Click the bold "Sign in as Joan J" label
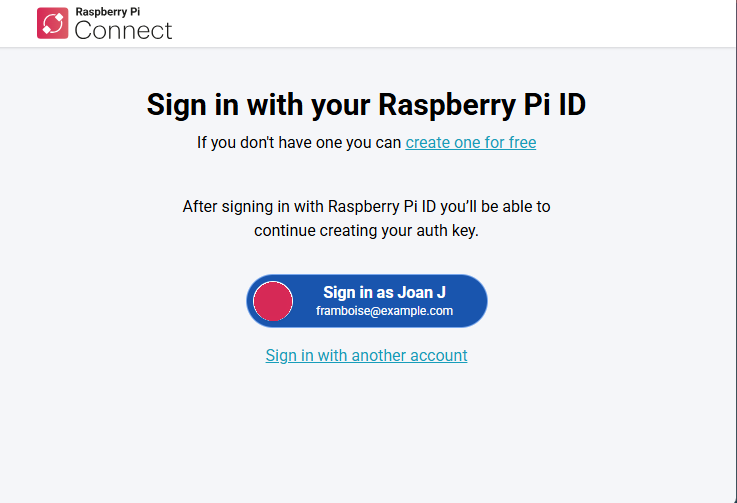Image resolution: width=737 pixels, height=503 pixels. pyautogui.click(x=384, y=292)
